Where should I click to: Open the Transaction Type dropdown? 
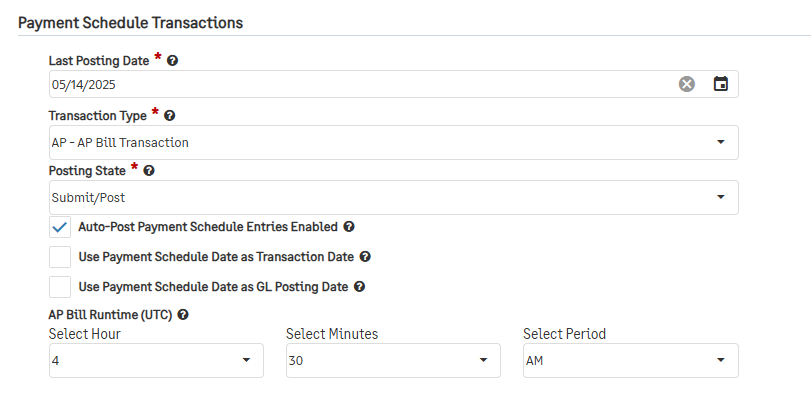pos(394,142)
